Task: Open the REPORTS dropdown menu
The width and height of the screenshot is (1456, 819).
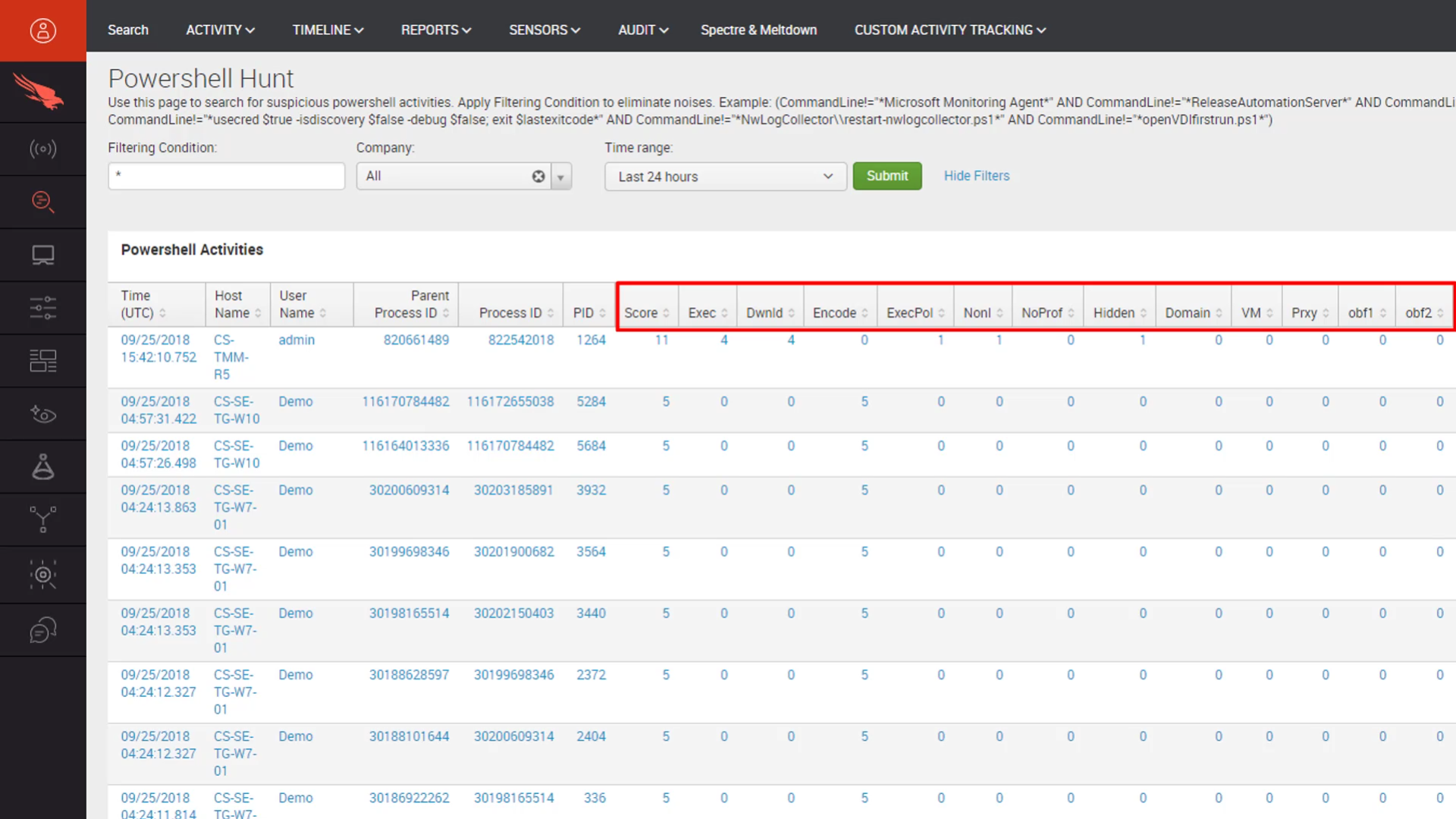Action: (436, 30)
